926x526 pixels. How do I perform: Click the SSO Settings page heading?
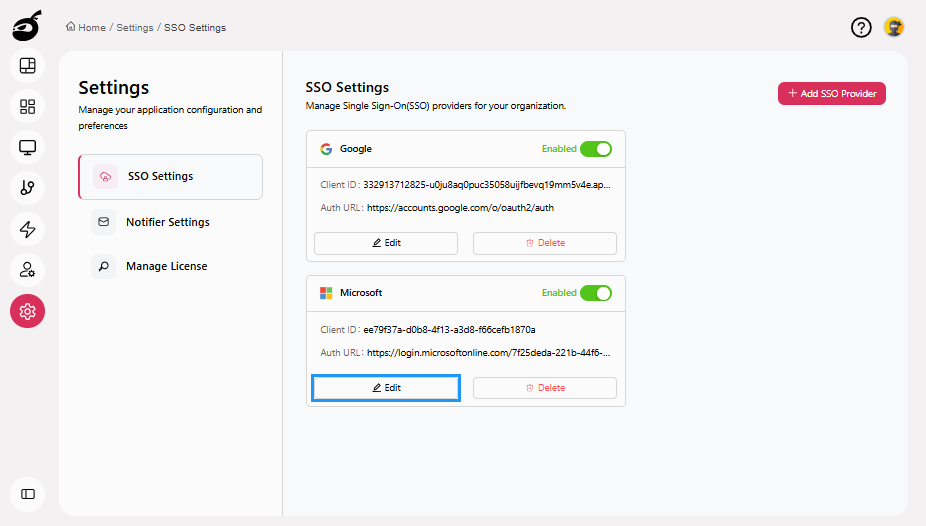click(347, 87)
